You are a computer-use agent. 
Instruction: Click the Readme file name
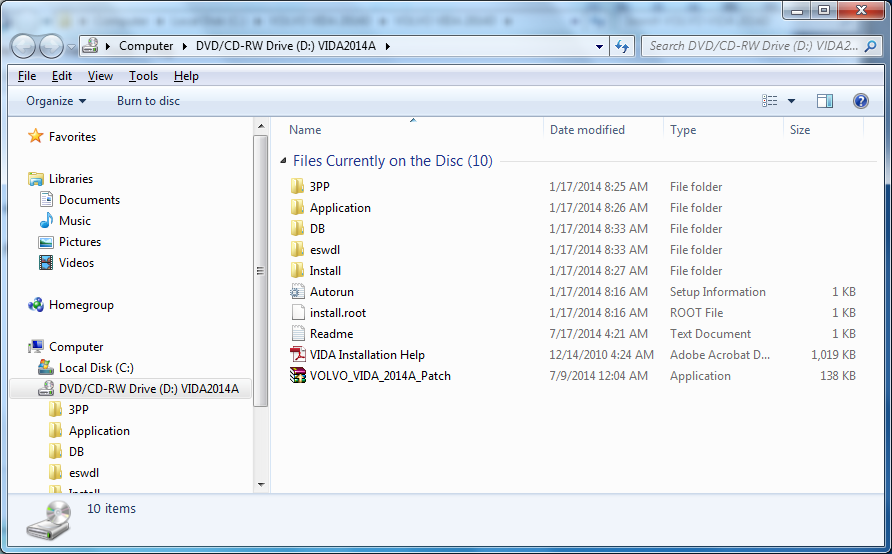[331, 334]
